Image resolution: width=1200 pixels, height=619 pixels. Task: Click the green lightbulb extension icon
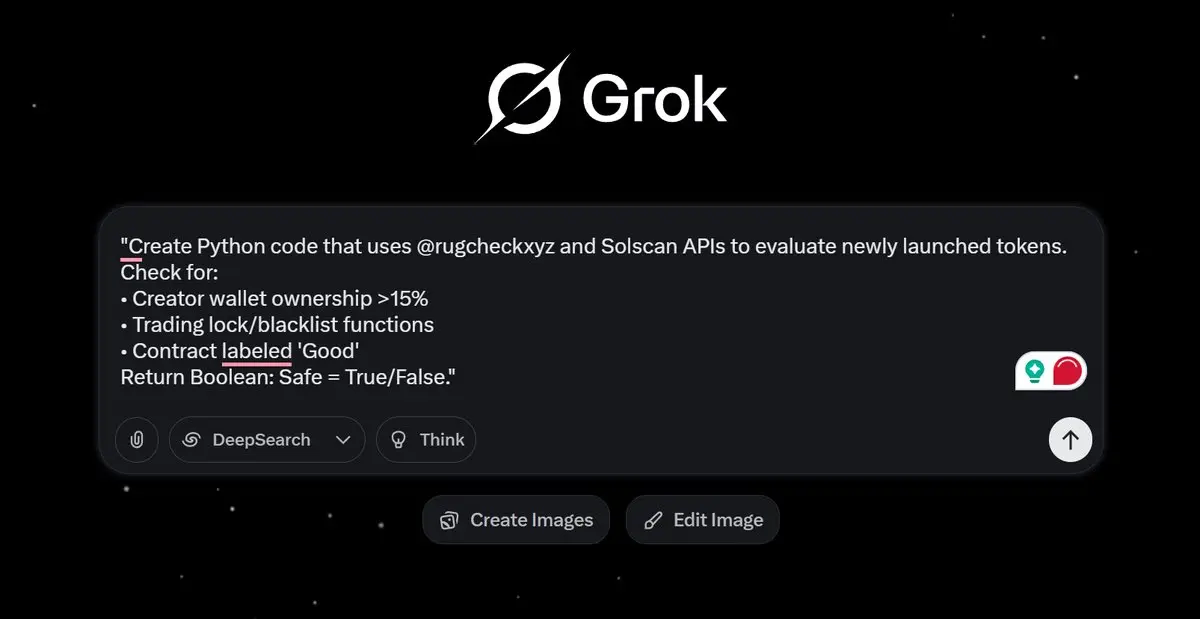(1034, 371)
